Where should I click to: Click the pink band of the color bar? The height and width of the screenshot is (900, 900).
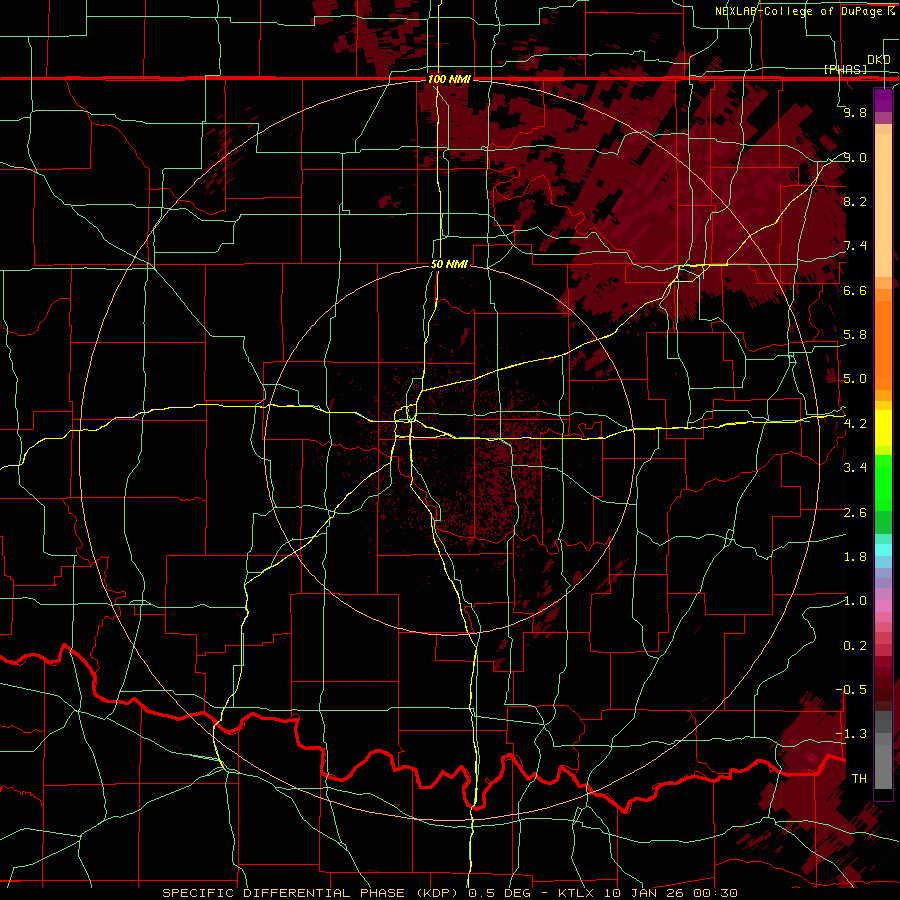coord(883,606)
